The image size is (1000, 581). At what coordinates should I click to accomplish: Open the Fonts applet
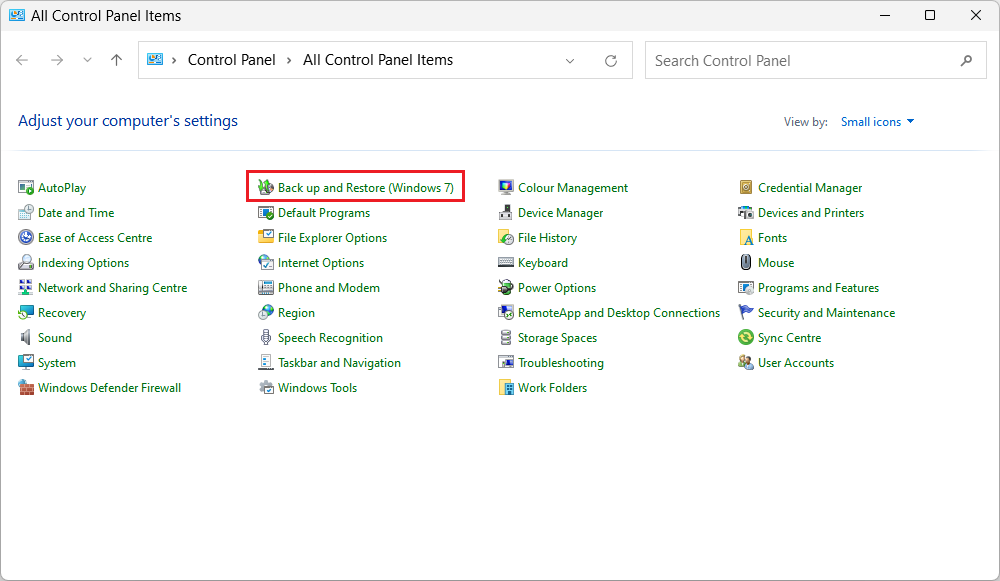[x=771, y=237]
